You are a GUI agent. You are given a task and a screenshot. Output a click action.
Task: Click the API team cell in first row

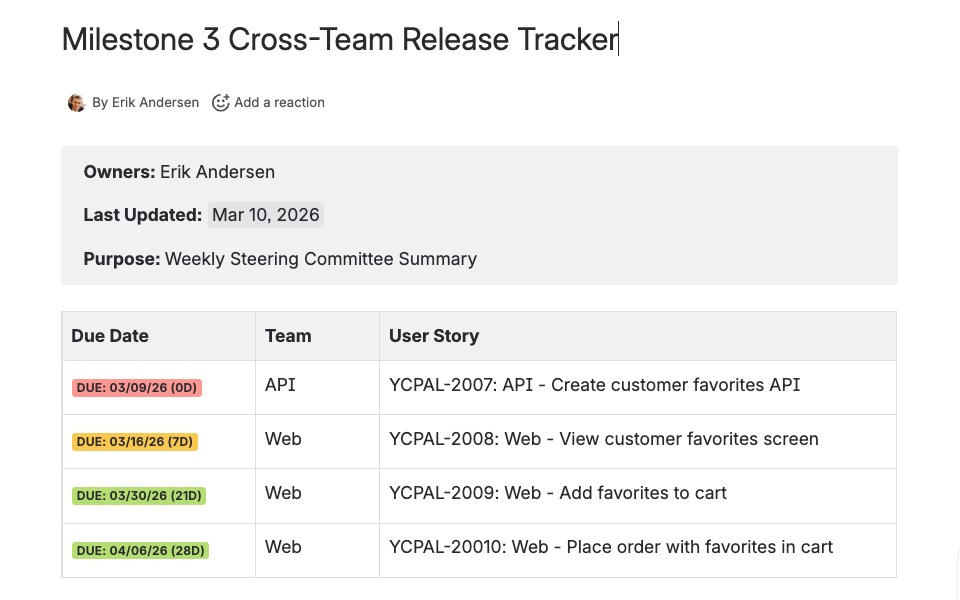tap(280, 385)
